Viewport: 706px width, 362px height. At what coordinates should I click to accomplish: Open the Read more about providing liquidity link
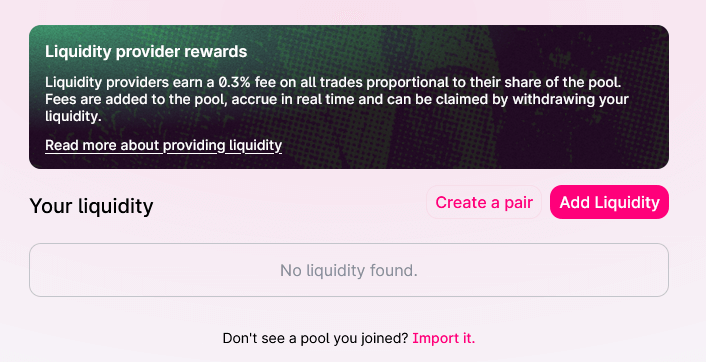[x=163, y=145]
